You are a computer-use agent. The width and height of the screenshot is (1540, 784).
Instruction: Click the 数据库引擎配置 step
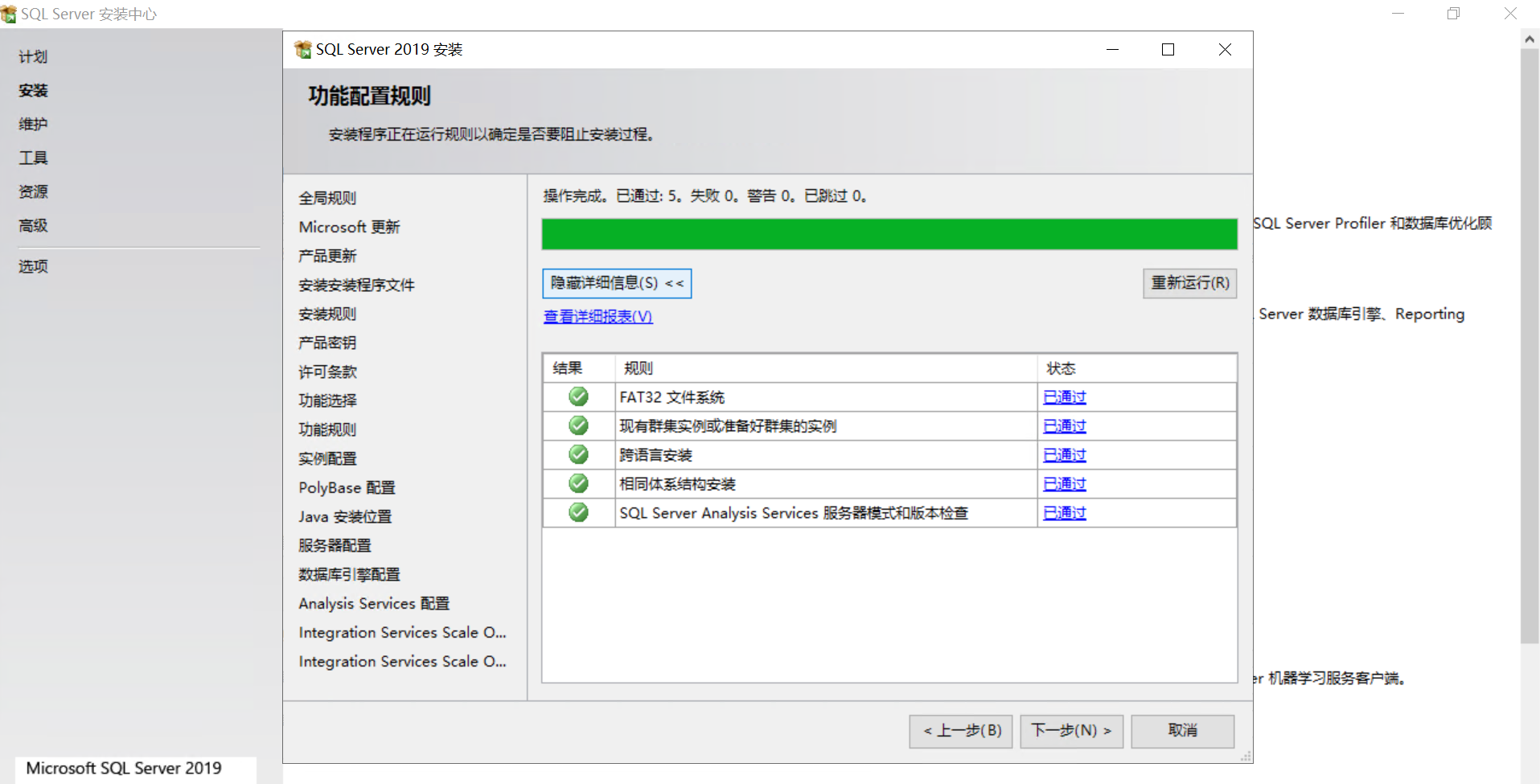pos(349,574)
